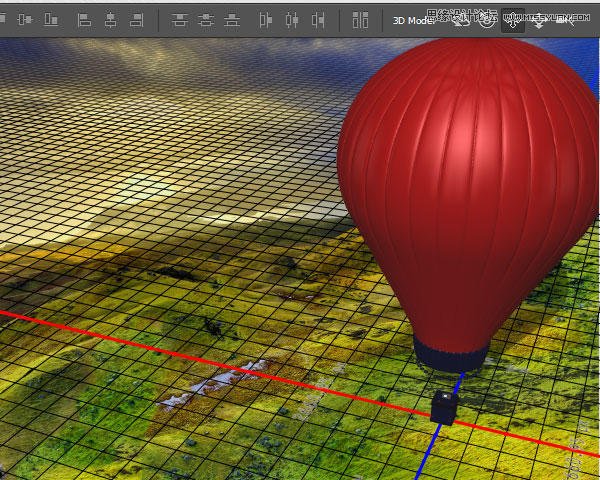Viewport: 600px width, 480px height.
Task: Select the Roll 3D Object mode icon
Action: [x=486, y=20]
